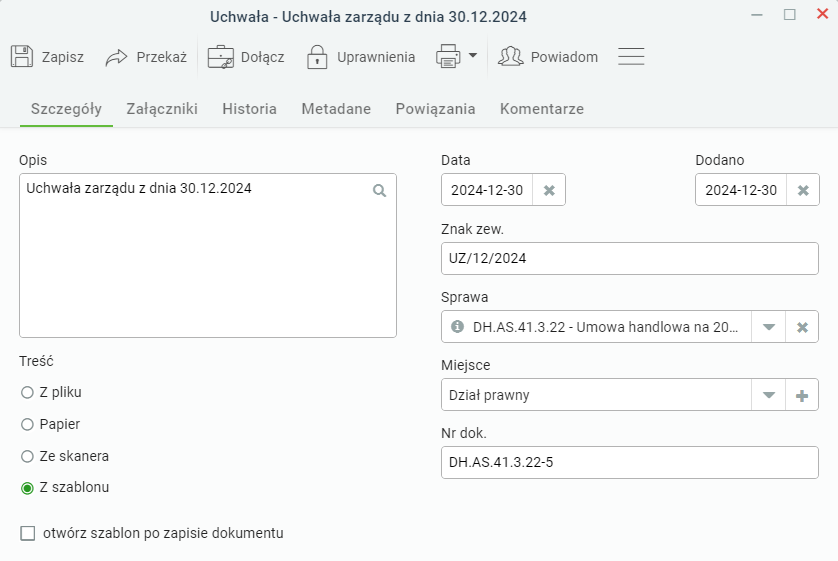Viewport: 838px width, 561px height.
Task: Click the Uprawnienia button label
Action: pyautogui.click(x=376, y=57)
